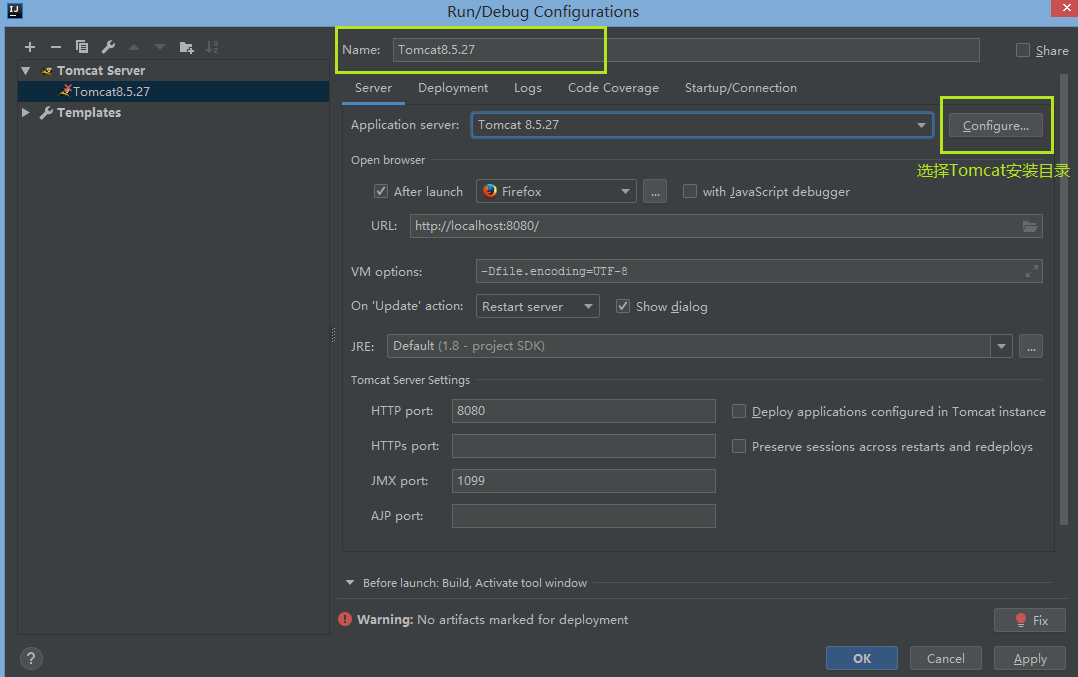Click the 'No artifacts marked for deployment' warning text
This screenshot has height=677, width=1078.
click(x=522, y=619)
